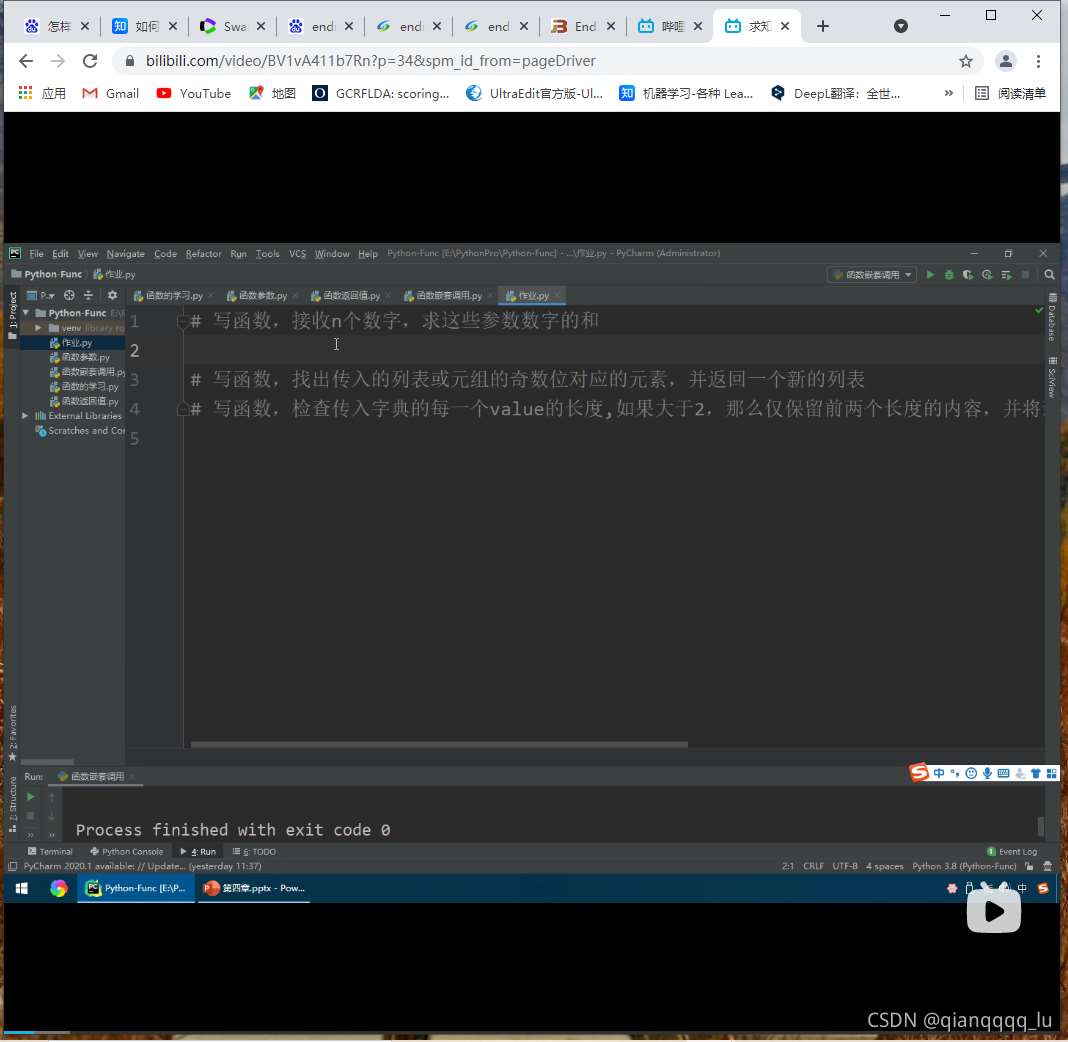Click the settings gear in Project panel
Image resolution: width=1068 pixels, height=1042 pixels.
click(x=112, y=295)
